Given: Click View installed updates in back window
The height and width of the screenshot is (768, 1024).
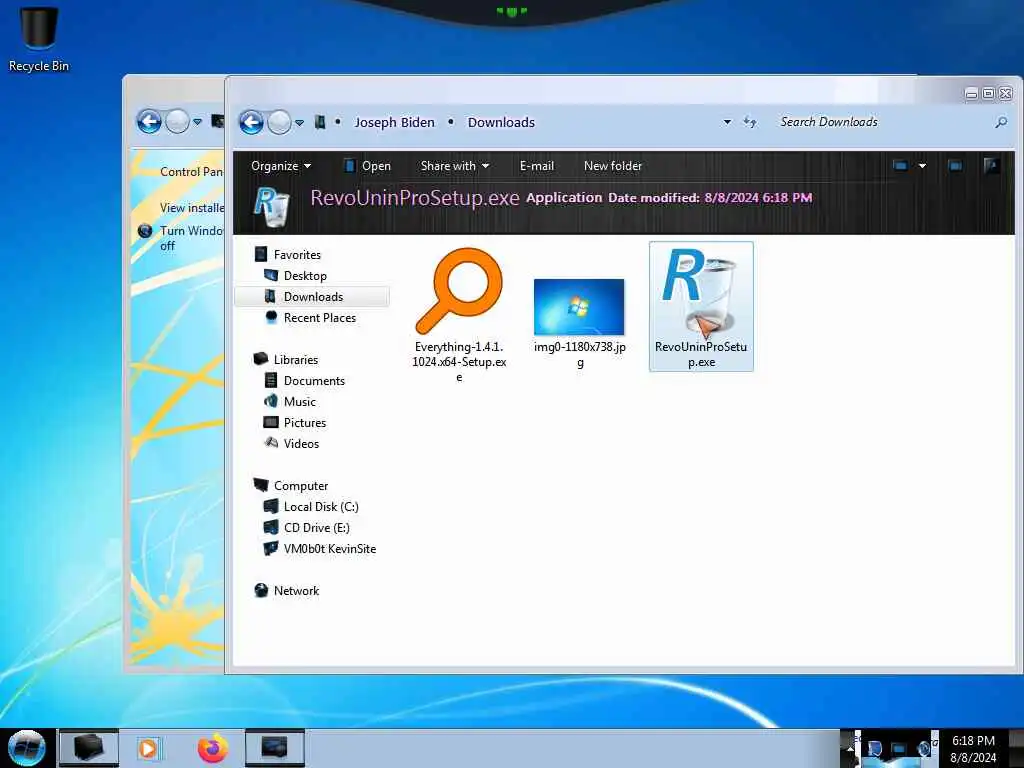Looking at the screenshot, I should click(x=191, y=208).
